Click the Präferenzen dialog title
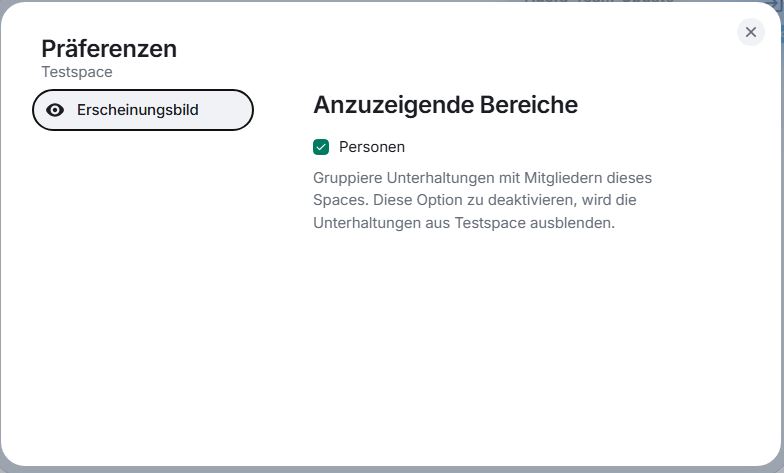 coord(109,49)
